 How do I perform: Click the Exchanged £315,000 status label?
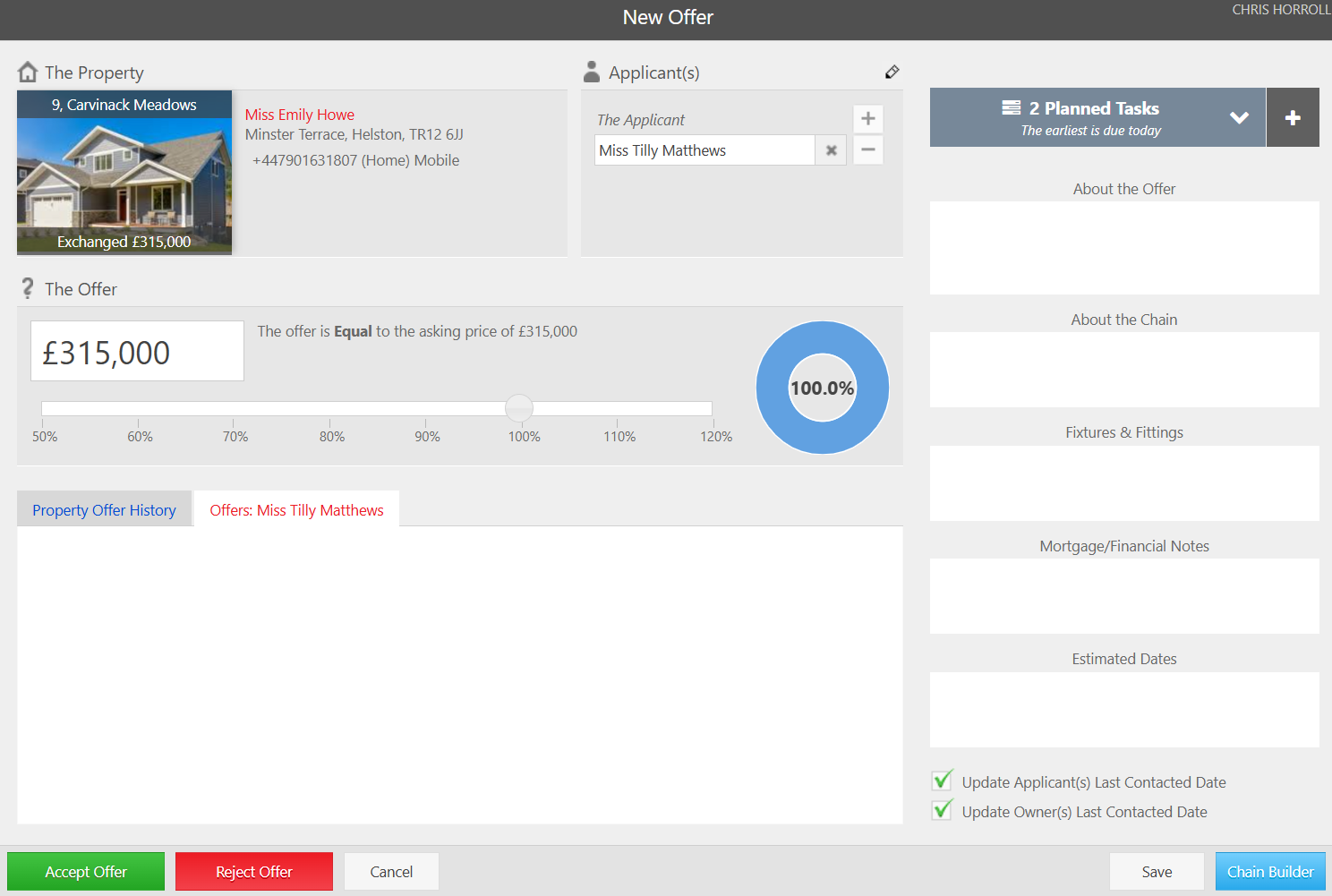pos(124,242)
